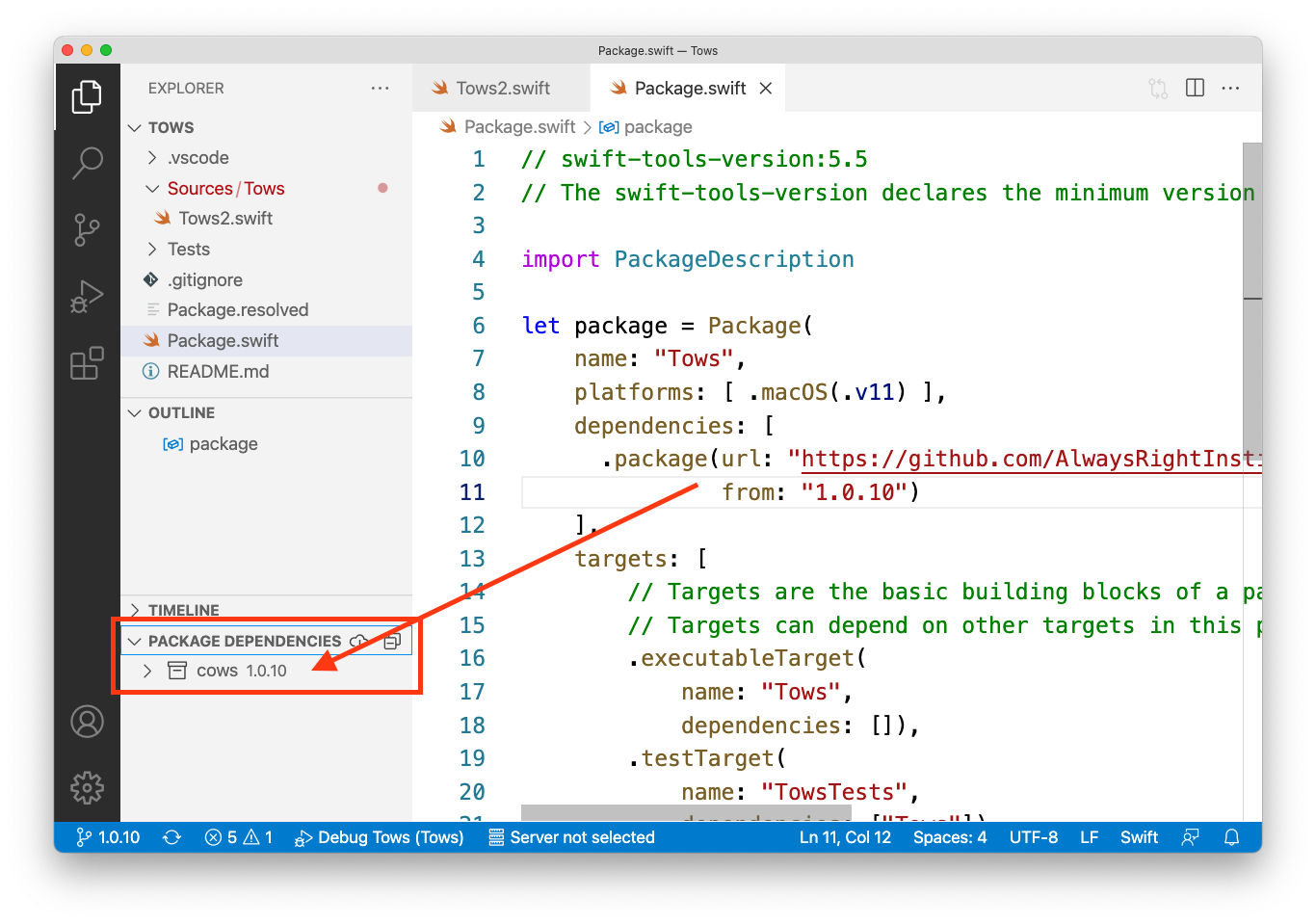Show errors and warnings count

[x=239, y=837]
